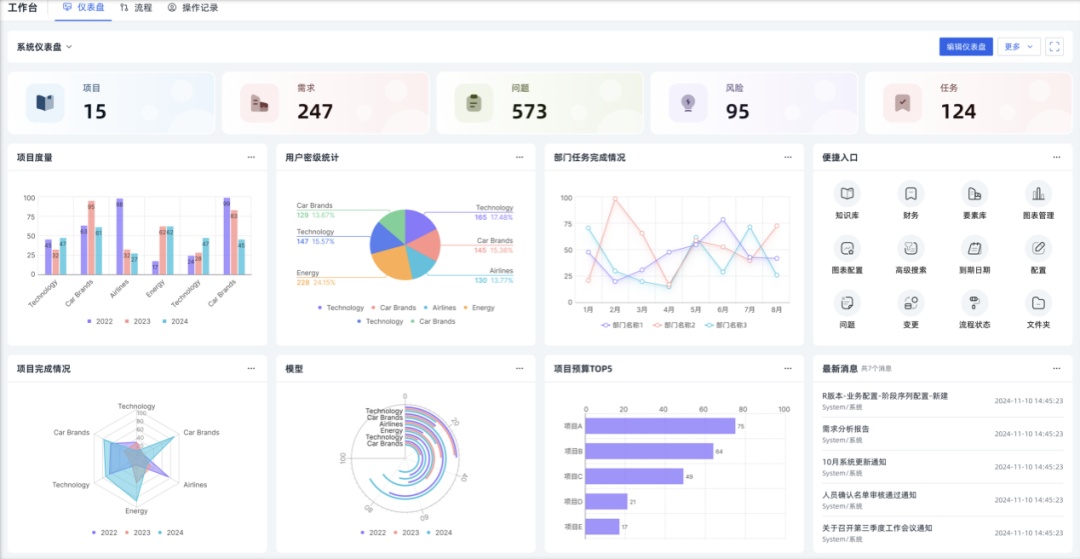Open the 高级搜索 shortcut icon
Screen dimensions: 1080x559
point(911,248)
